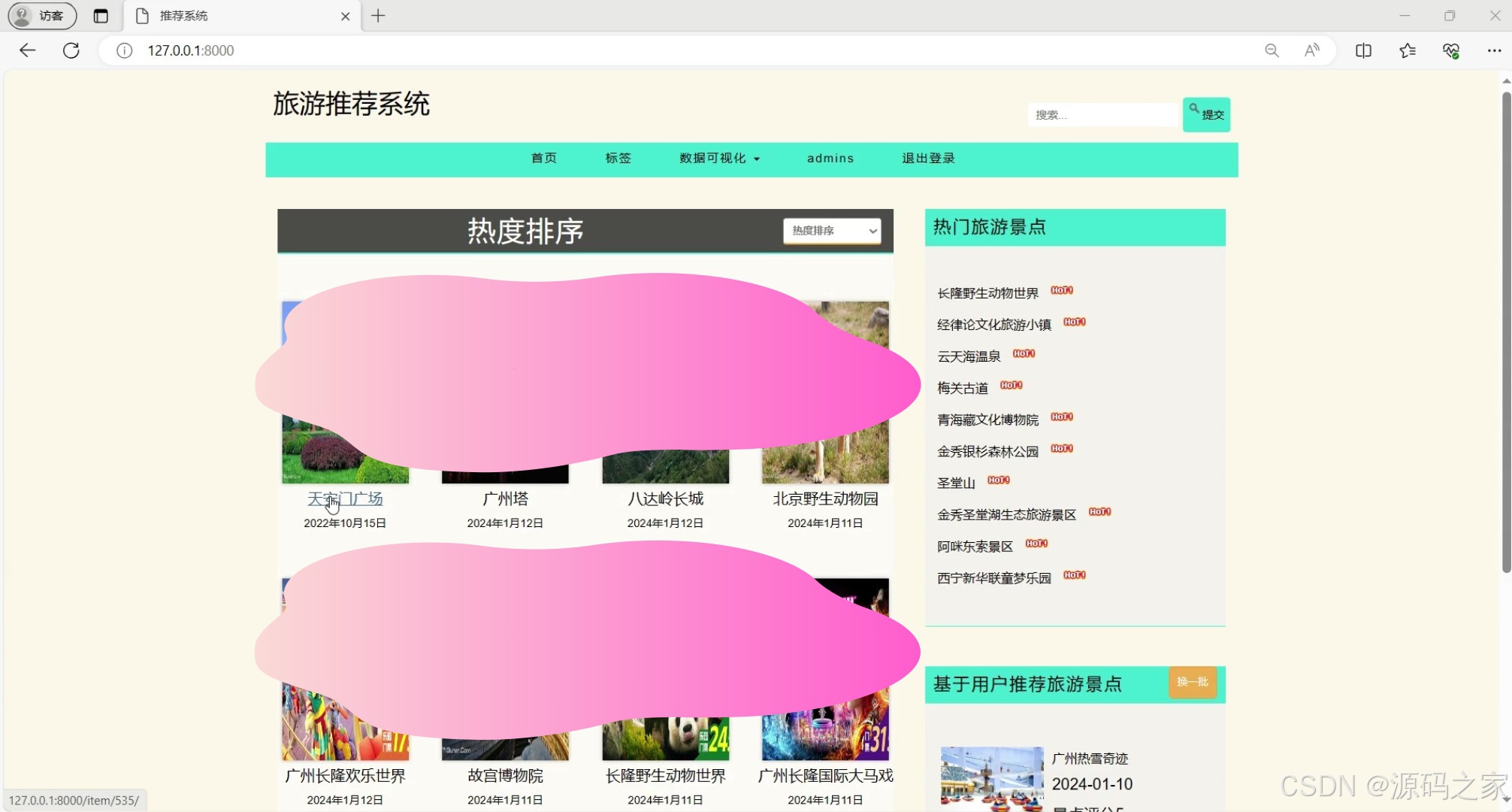Open the 天安门广场 attraction link
This screenshot has height=812, width=1512.
tap(345, 498)
